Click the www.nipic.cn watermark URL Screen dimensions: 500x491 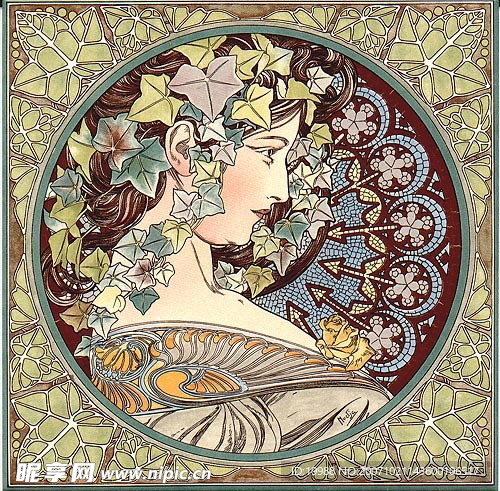click(156, 474)
